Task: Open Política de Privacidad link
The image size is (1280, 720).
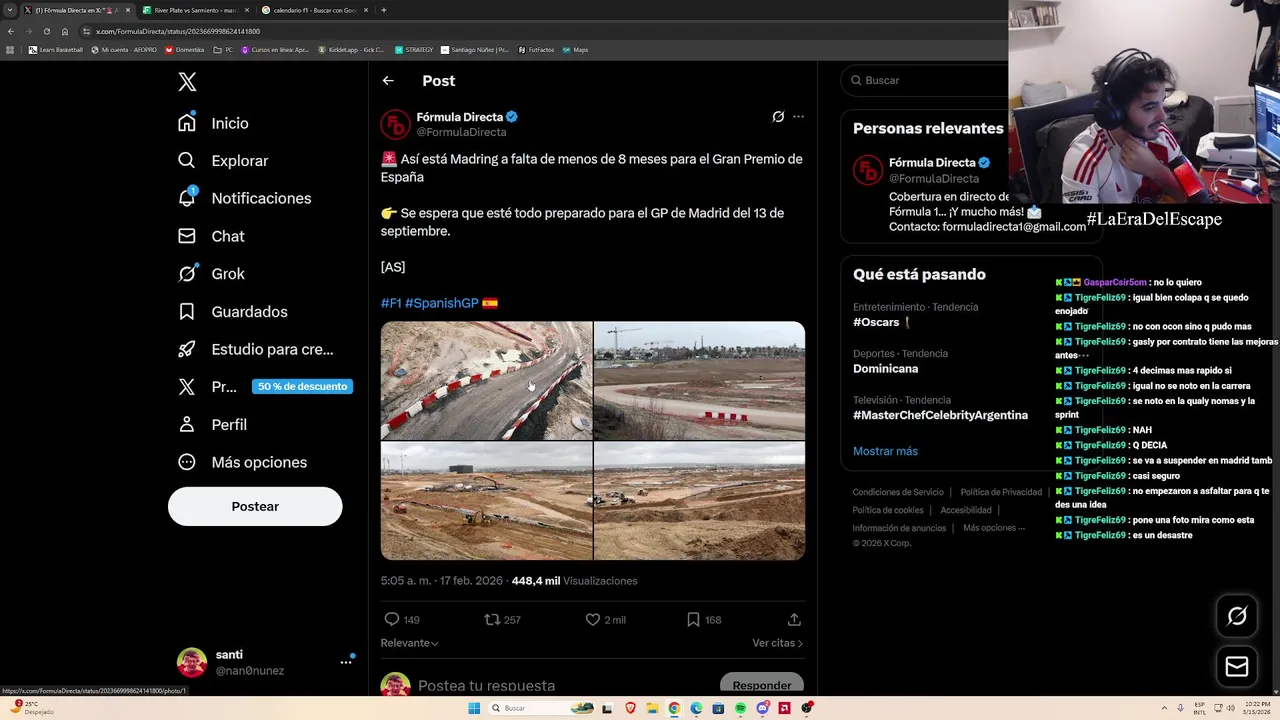Action: [1001, 492]
